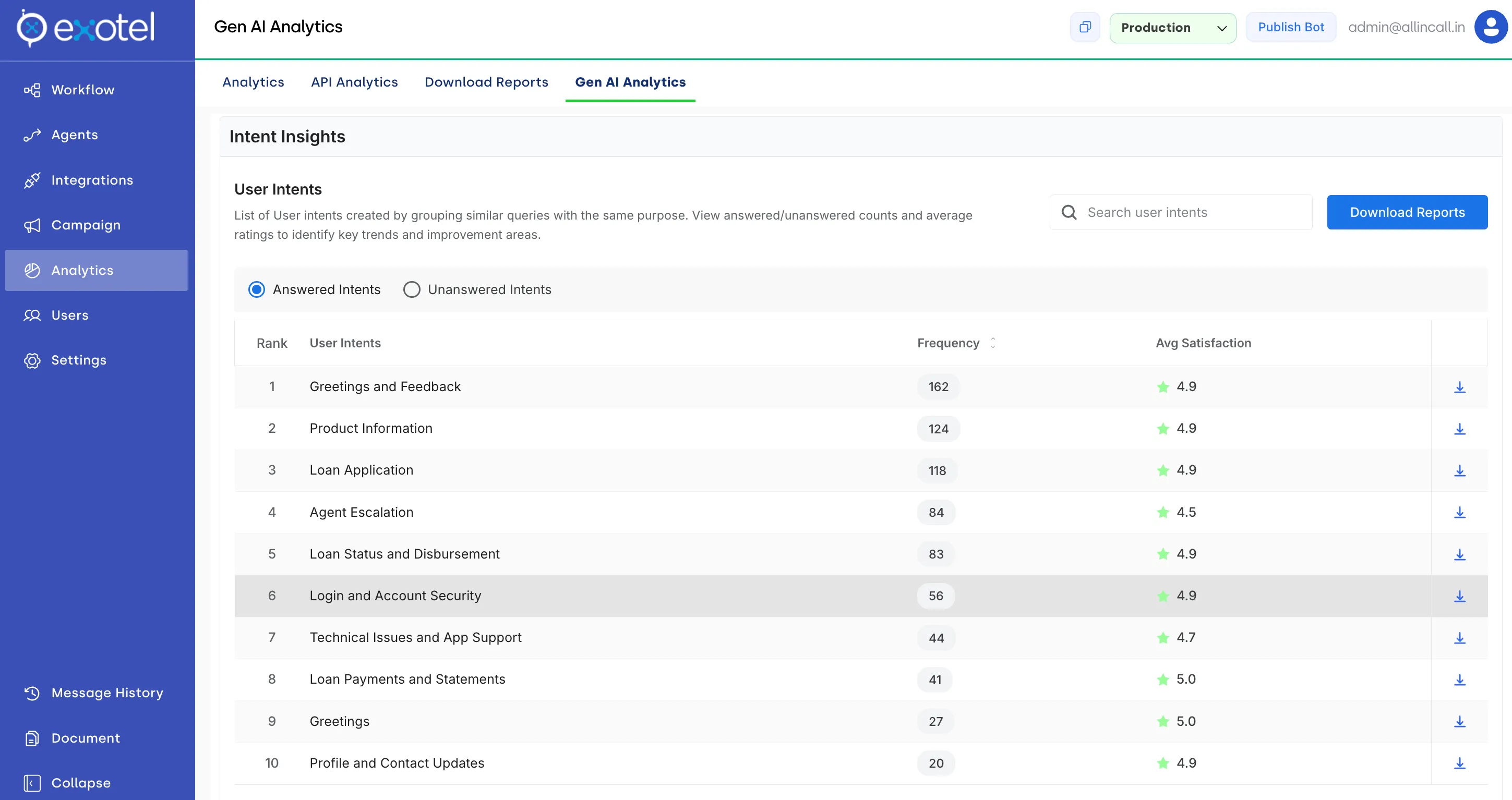The image size is (1512, 800).
Task: Open the Document section
Action: (97, 738)
